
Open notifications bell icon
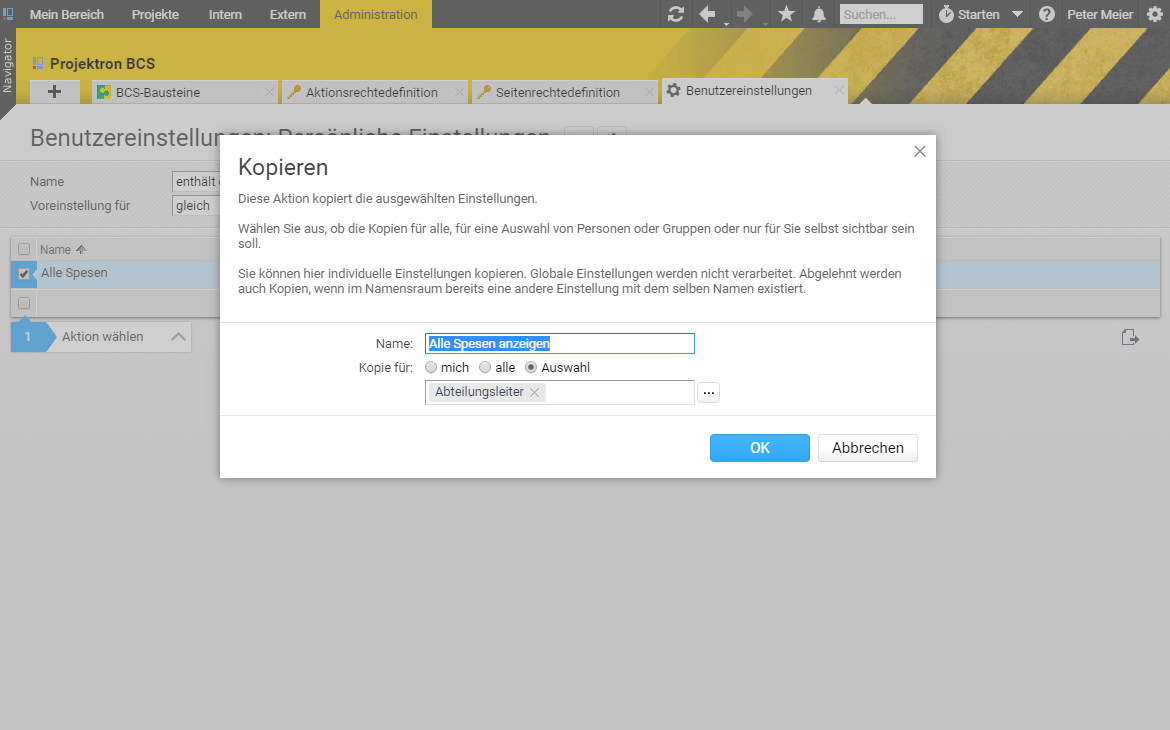[x=819, y=14]
